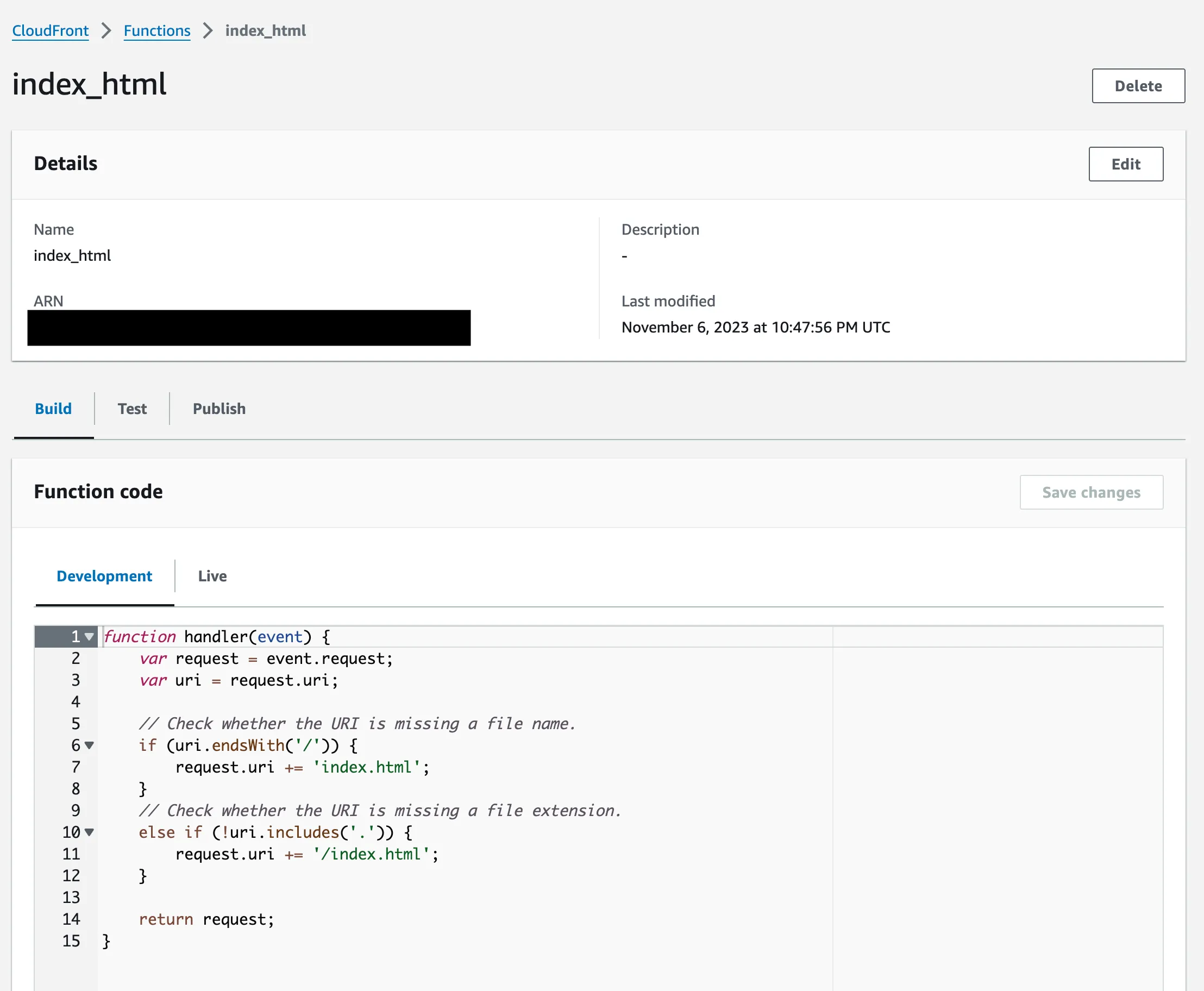Click the index_html page heading
This screenshot has height=991, width=1204.
tap(89, 85)
